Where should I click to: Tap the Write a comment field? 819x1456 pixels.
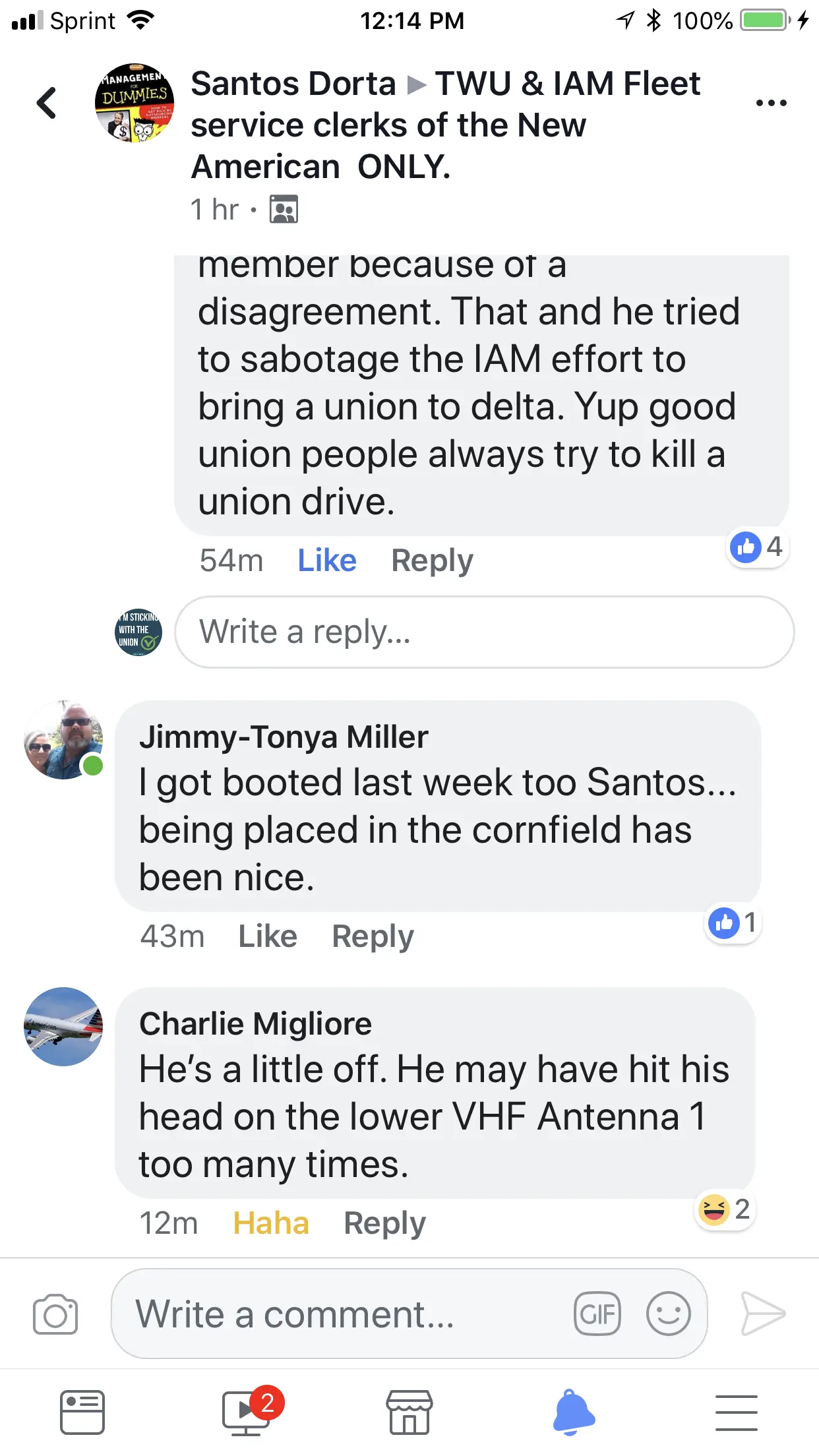pos(343,1314)
